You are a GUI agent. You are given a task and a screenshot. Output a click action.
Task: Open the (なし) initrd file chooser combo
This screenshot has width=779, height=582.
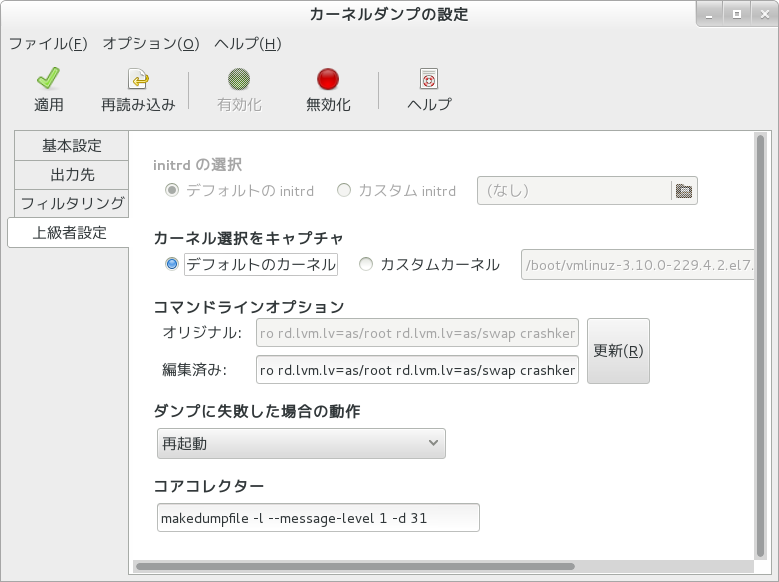tap(574, 191)
